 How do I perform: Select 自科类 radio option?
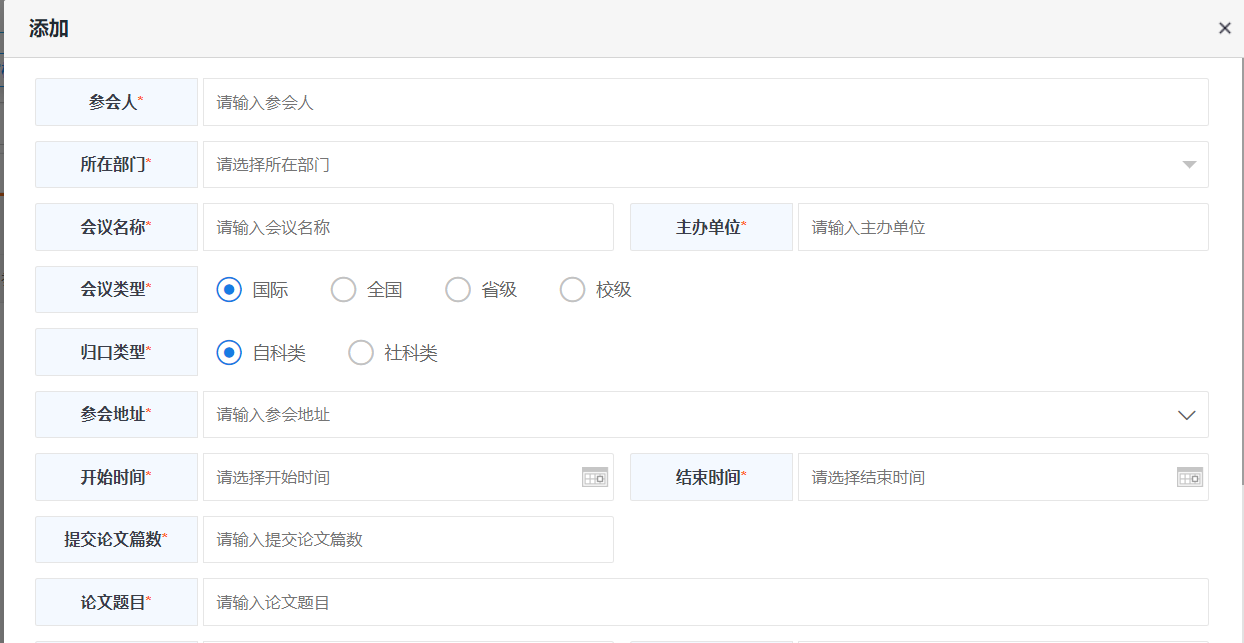click(x=229, y=353)
